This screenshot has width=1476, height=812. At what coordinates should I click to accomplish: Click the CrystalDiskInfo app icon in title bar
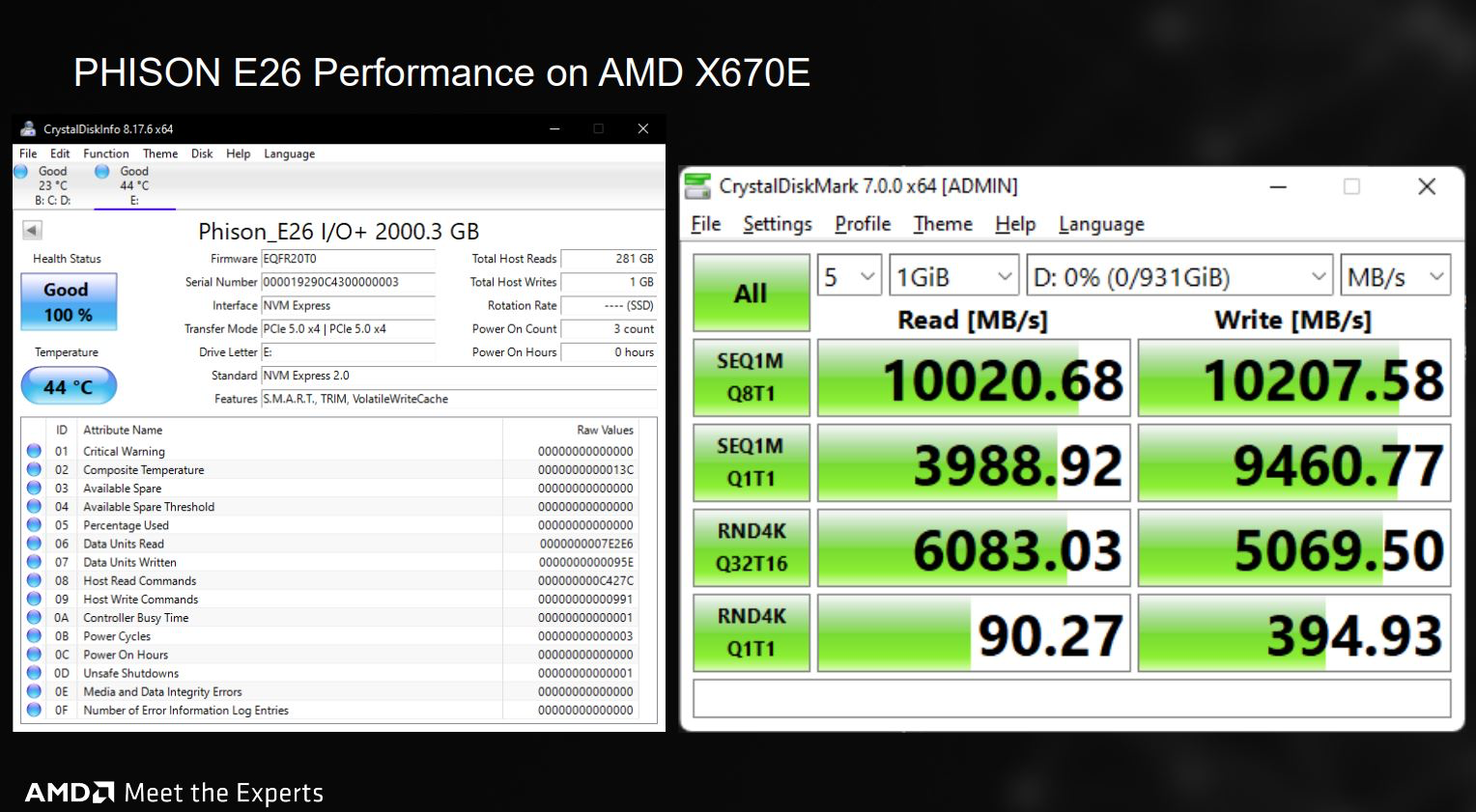(x=28, y=128)
